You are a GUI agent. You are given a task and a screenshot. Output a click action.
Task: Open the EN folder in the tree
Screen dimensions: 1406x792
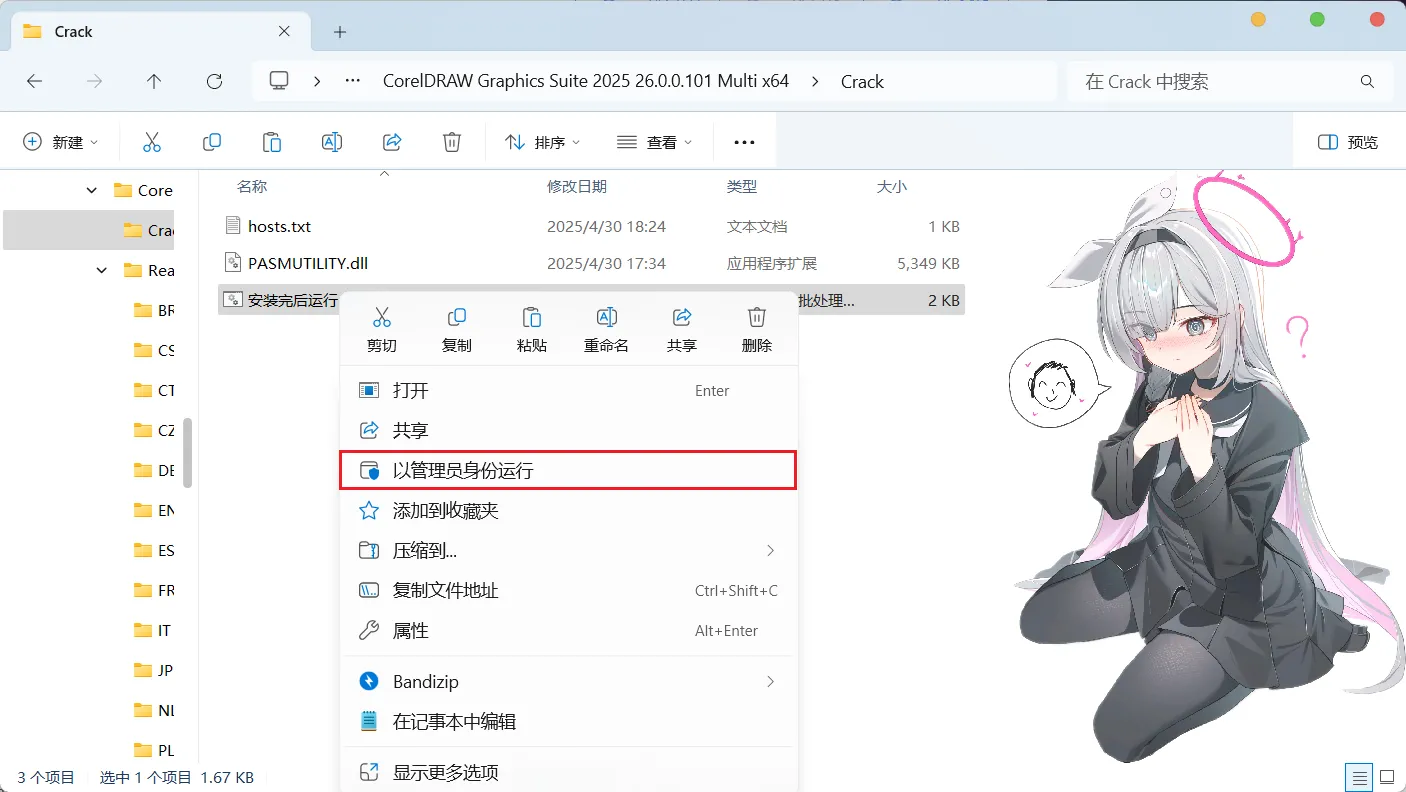(154, 510)
